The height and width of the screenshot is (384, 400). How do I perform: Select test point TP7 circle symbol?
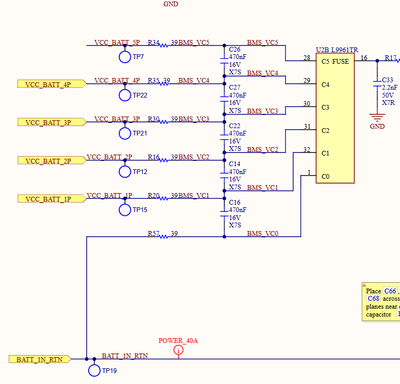tap(125, 57)
